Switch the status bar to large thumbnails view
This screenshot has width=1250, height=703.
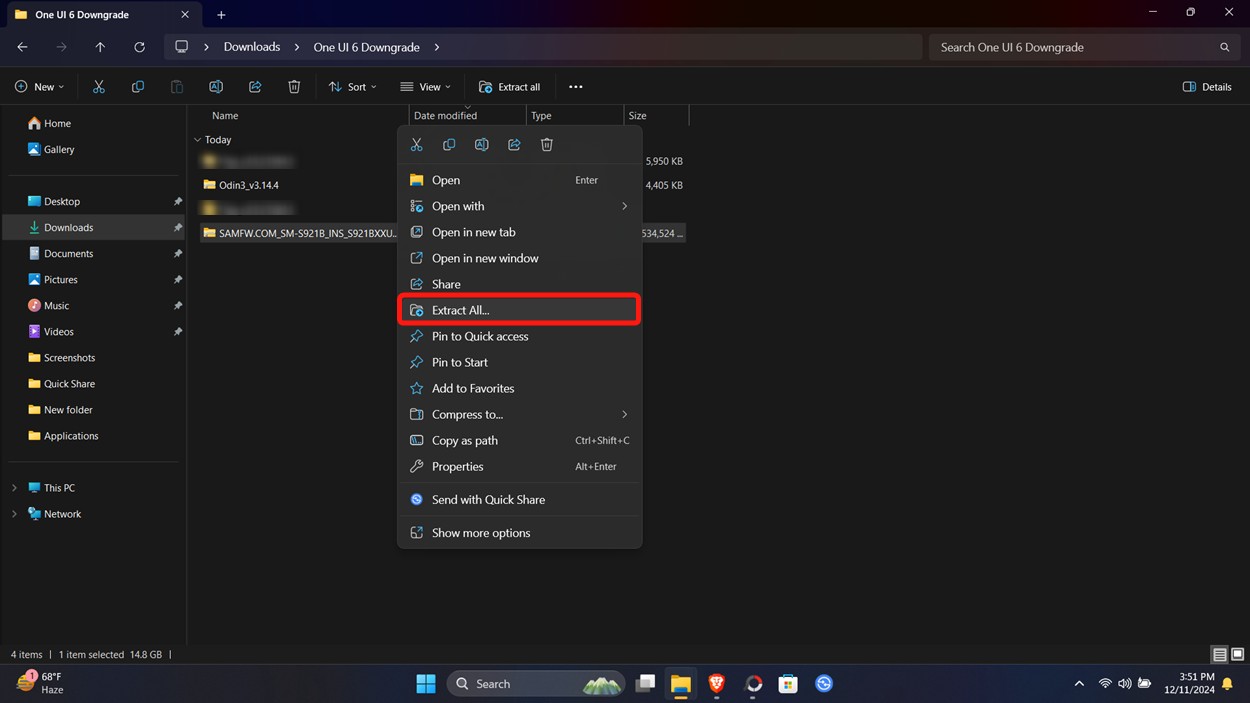[1239, 654]
